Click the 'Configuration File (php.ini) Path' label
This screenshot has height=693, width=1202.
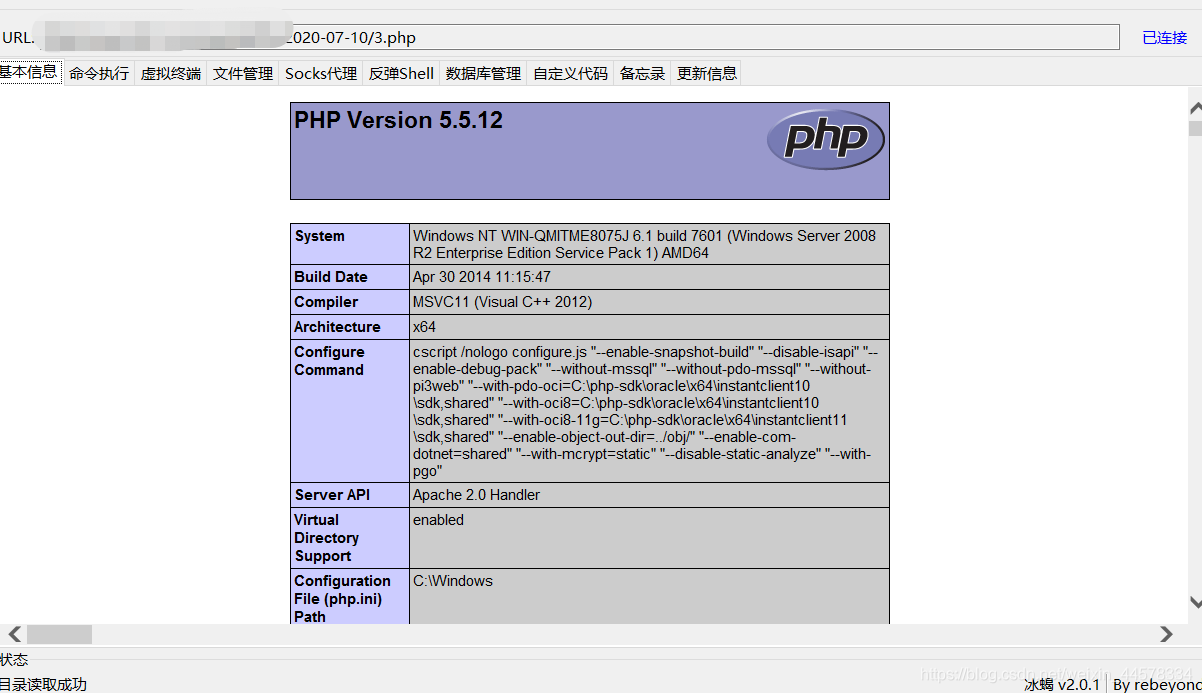coord(342,599)
